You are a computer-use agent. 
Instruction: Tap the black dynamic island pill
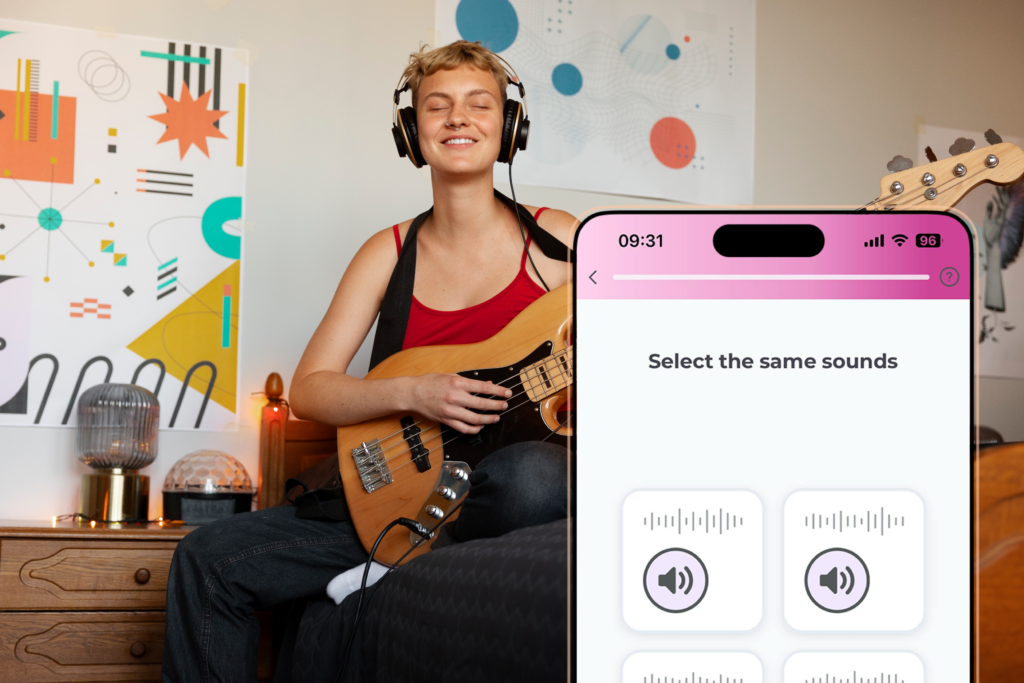point(769,241)
